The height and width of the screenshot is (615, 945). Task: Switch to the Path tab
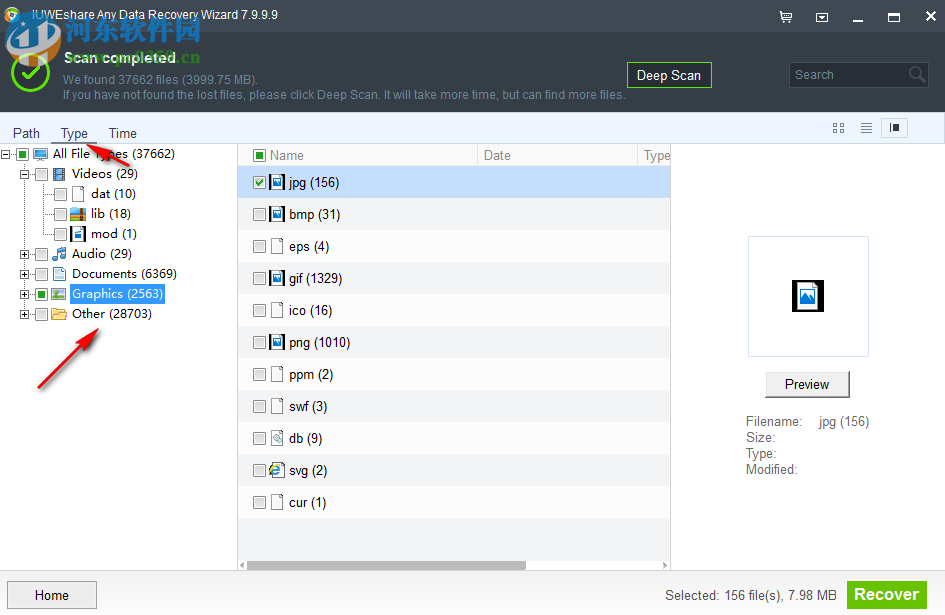pyautogui.click(x=26, y=133)
